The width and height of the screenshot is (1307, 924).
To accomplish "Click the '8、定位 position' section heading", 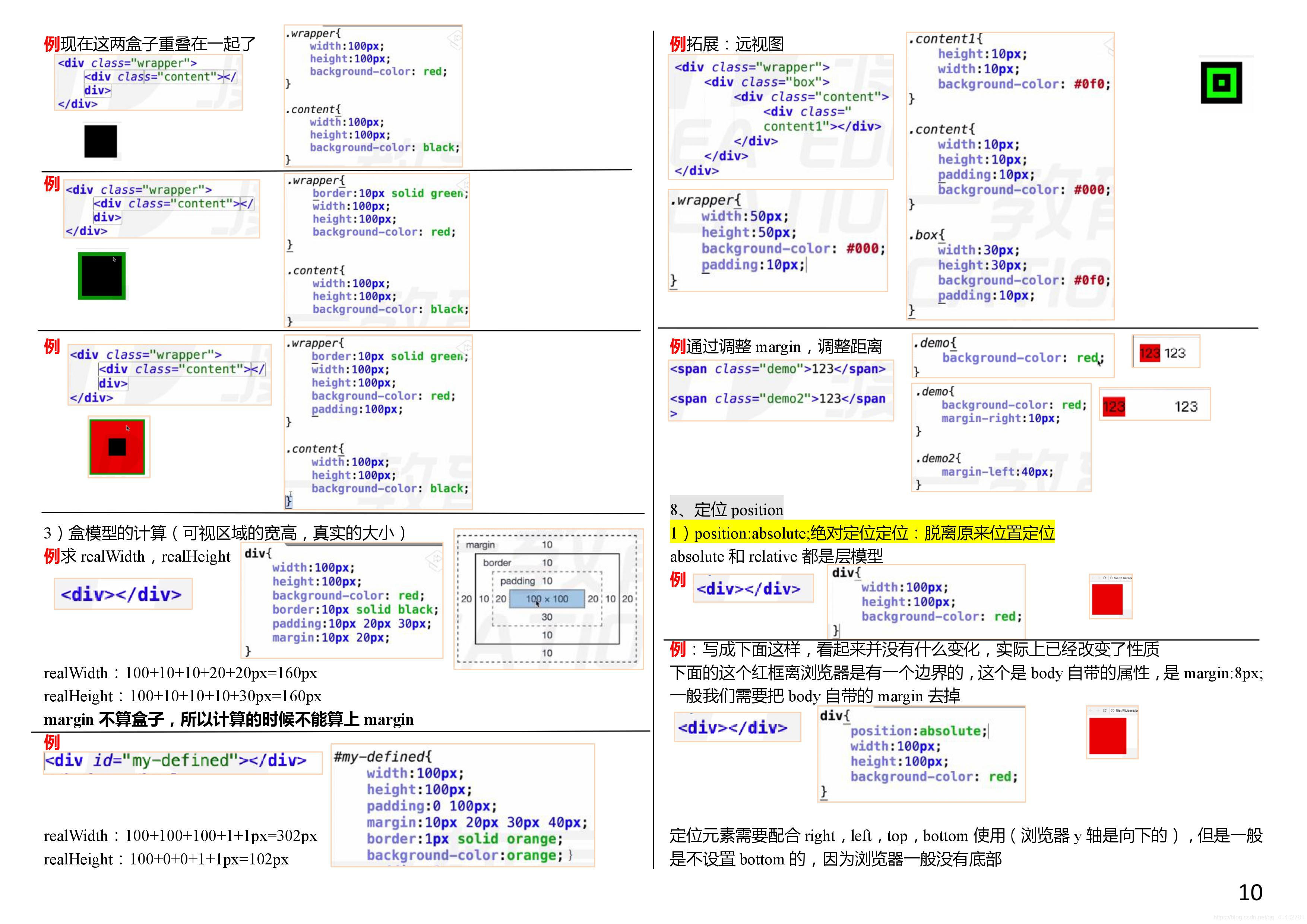I will [727, 509].
